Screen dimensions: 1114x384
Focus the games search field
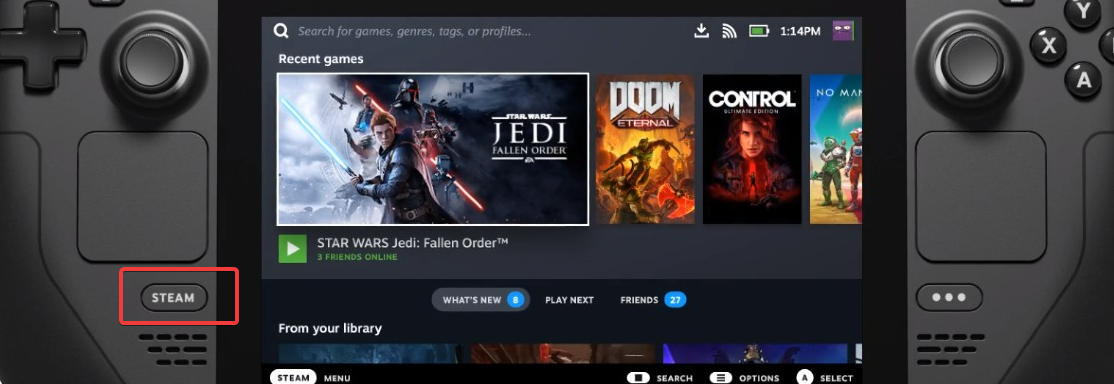[x=414, y=31]
